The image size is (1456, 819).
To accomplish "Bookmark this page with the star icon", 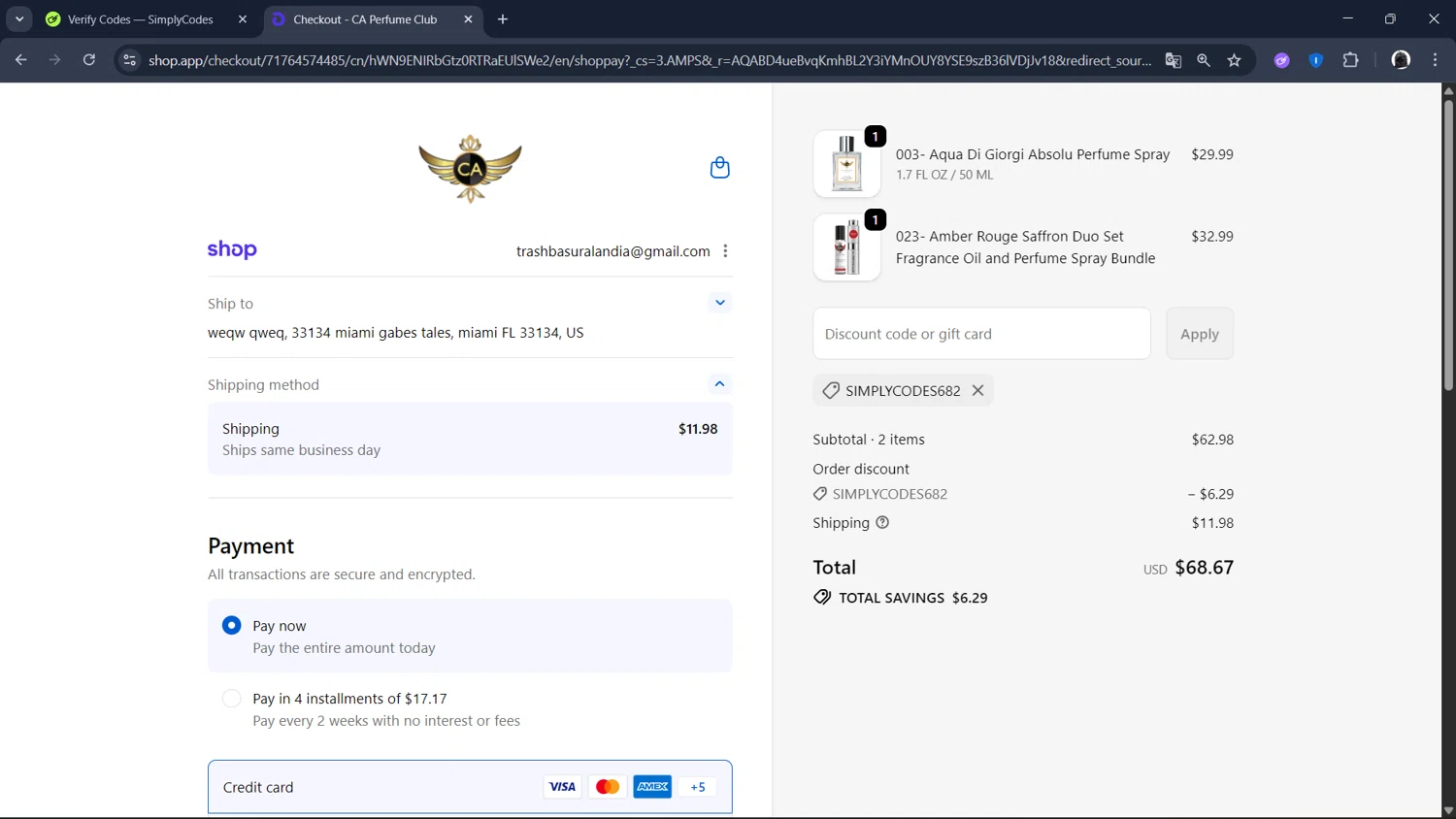I will point(1234,60).
